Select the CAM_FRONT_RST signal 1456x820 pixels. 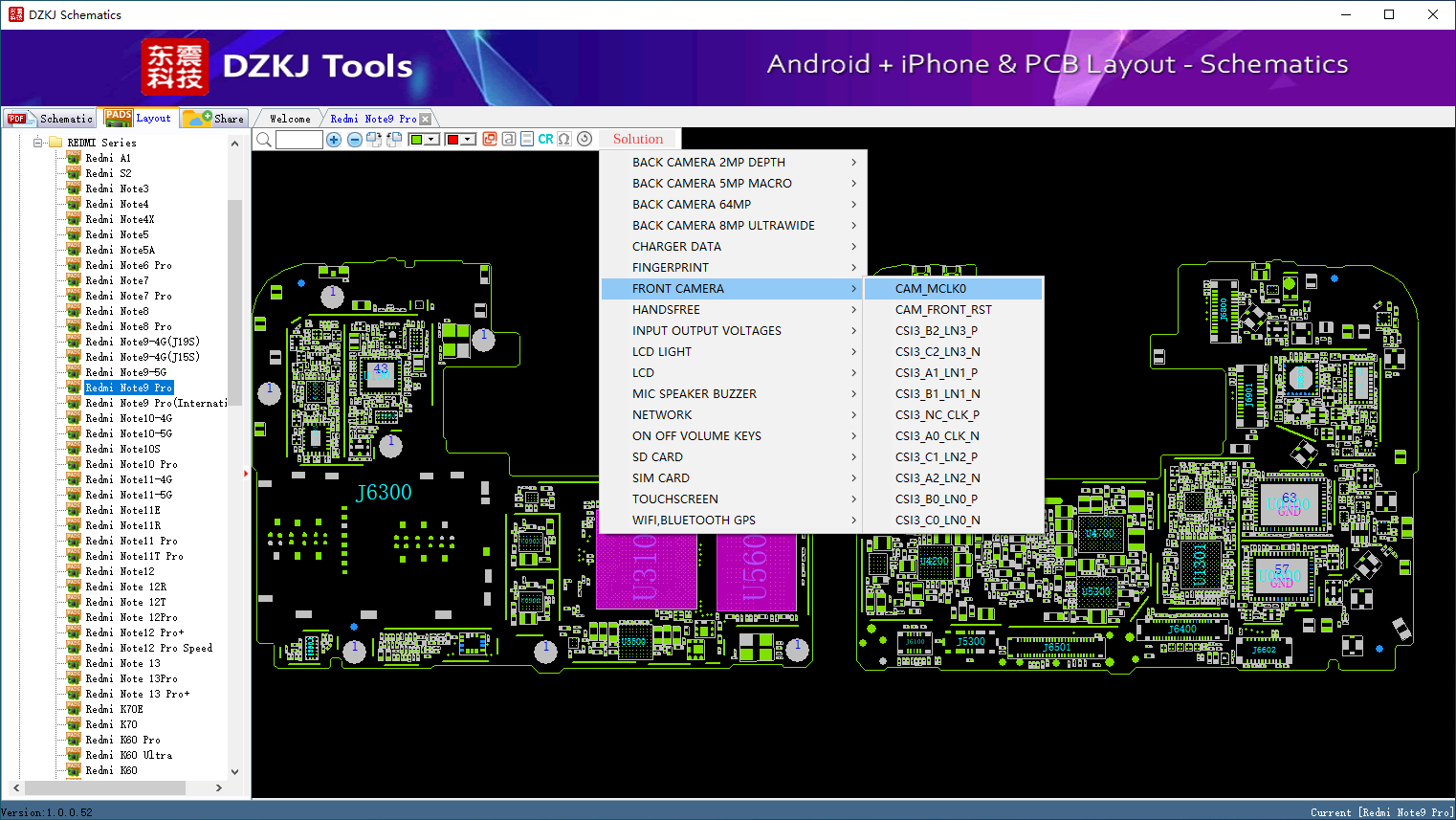(953, 310)
